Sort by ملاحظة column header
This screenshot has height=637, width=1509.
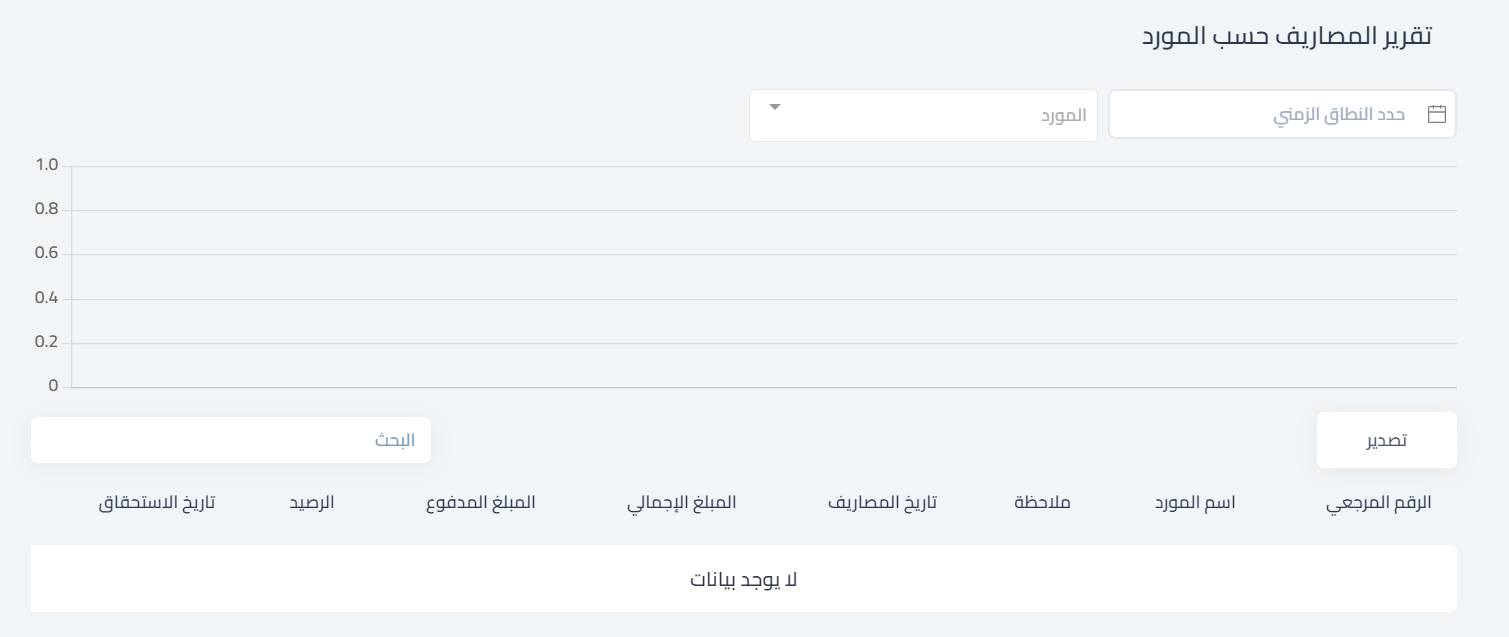coord(1042,502)
